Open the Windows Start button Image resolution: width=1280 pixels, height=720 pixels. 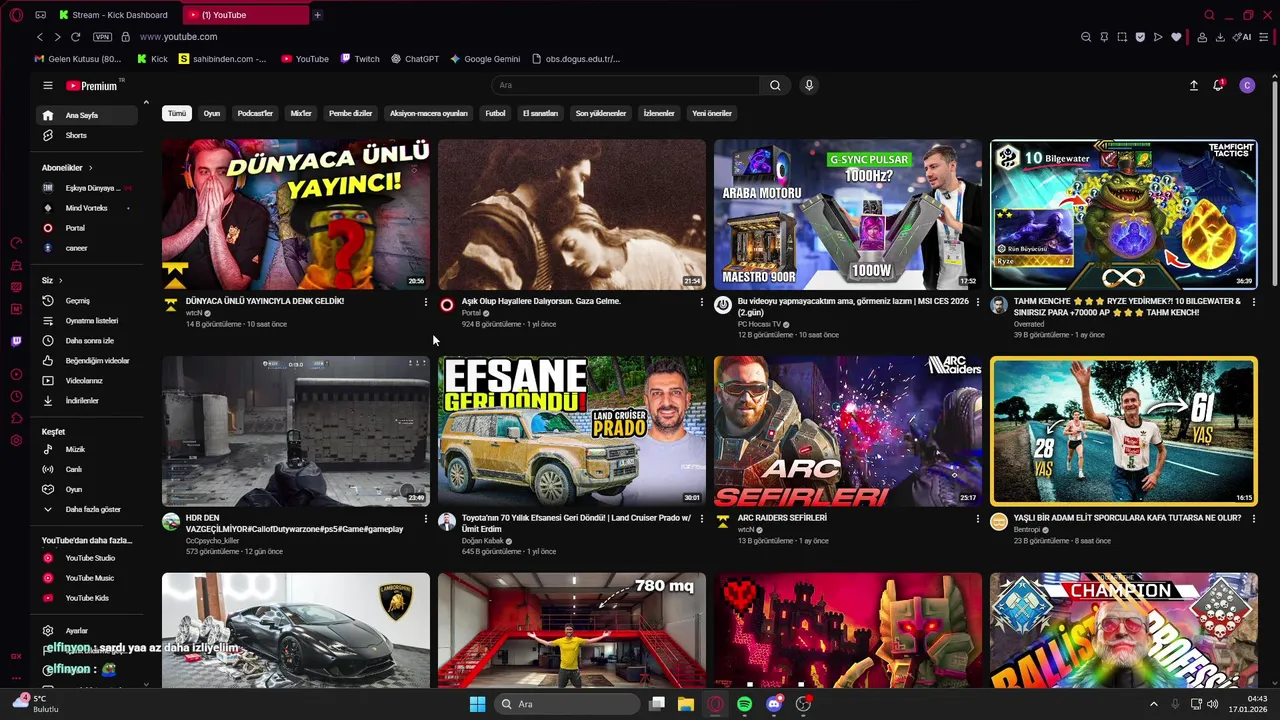(477, 704)
